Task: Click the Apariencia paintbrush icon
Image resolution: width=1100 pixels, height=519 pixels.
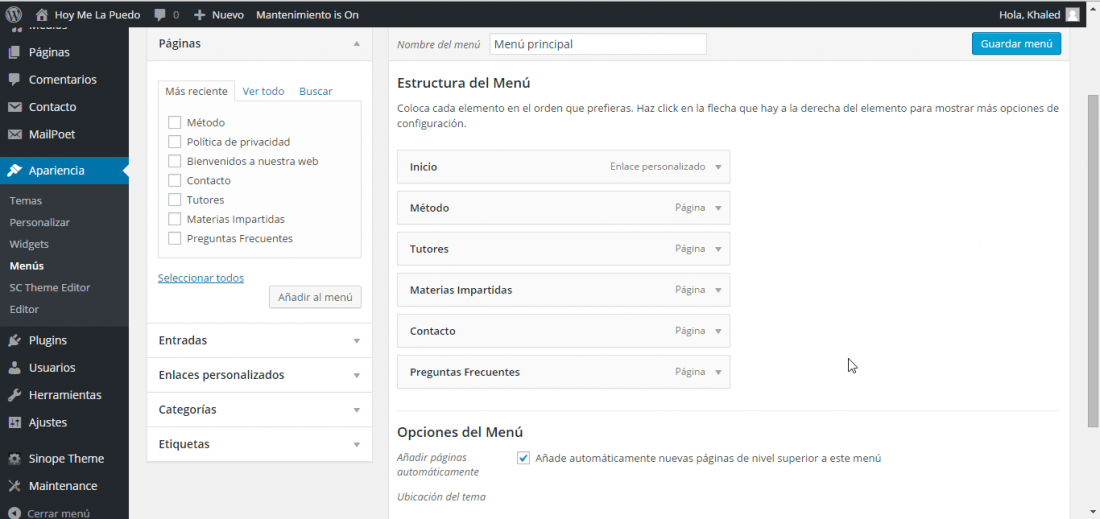Action: tap(14, 170)
